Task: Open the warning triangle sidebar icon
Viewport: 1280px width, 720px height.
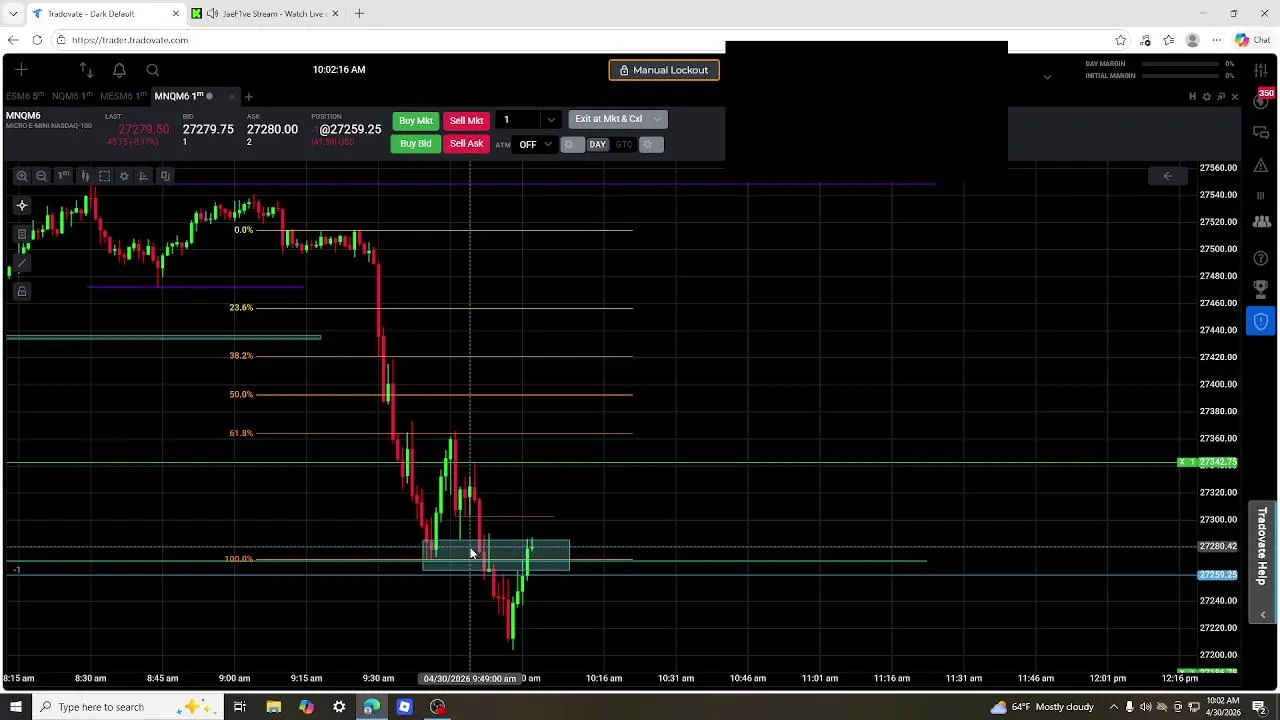Action: pos(1261,165)
